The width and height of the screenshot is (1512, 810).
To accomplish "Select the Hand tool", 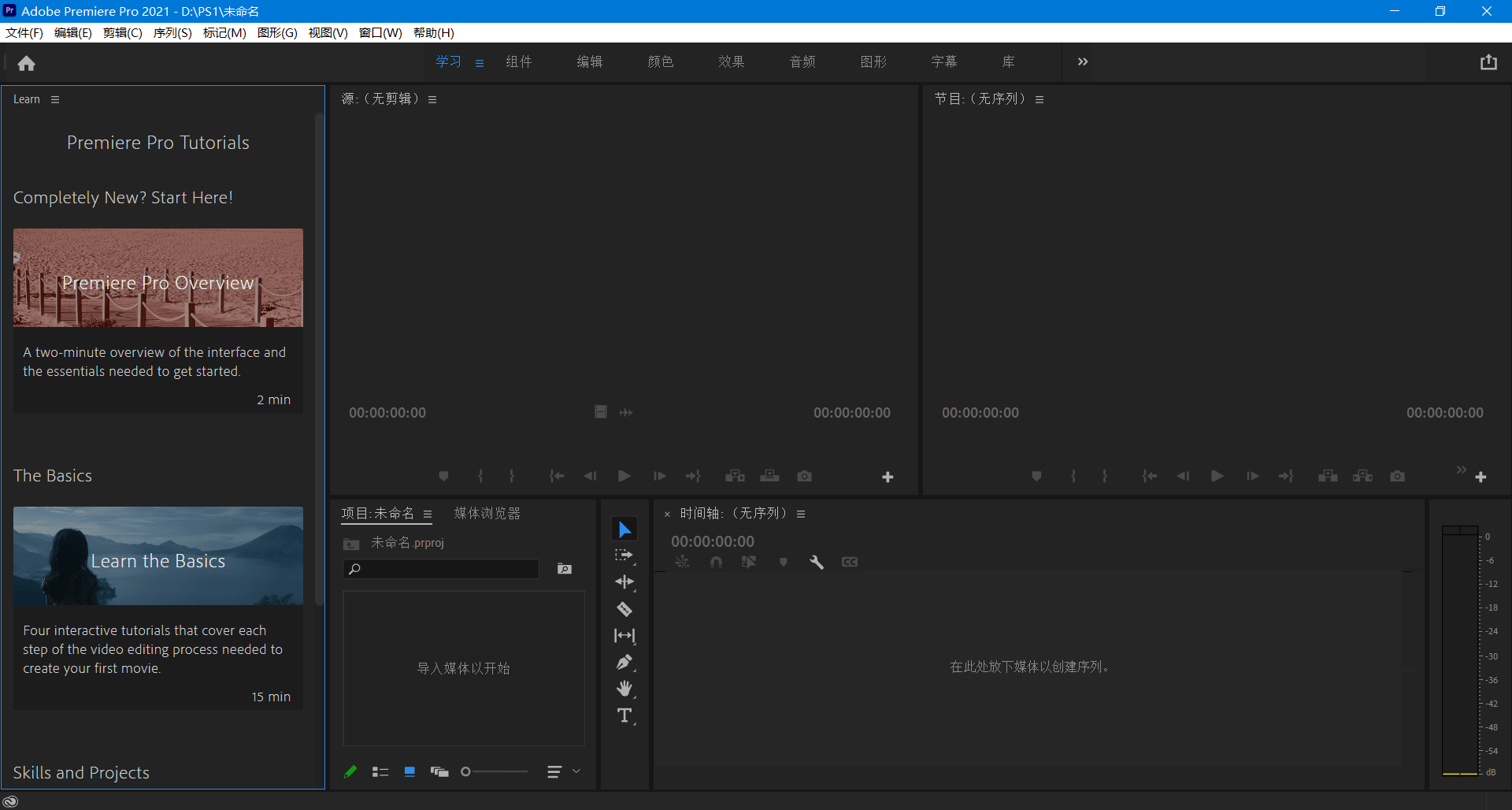I will tap(624, 689).
